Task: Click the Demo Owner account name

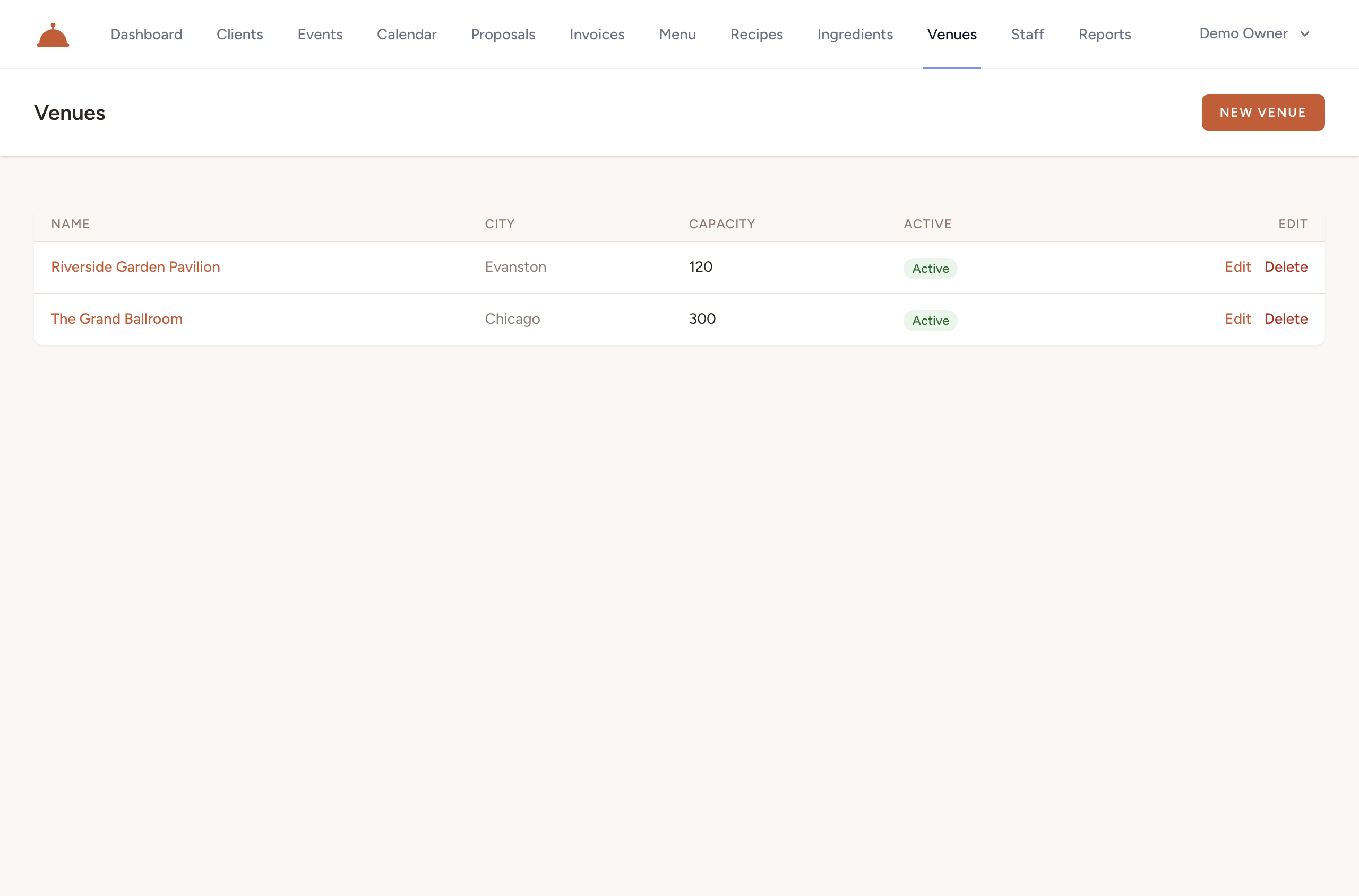Action: pos(1244,34)
